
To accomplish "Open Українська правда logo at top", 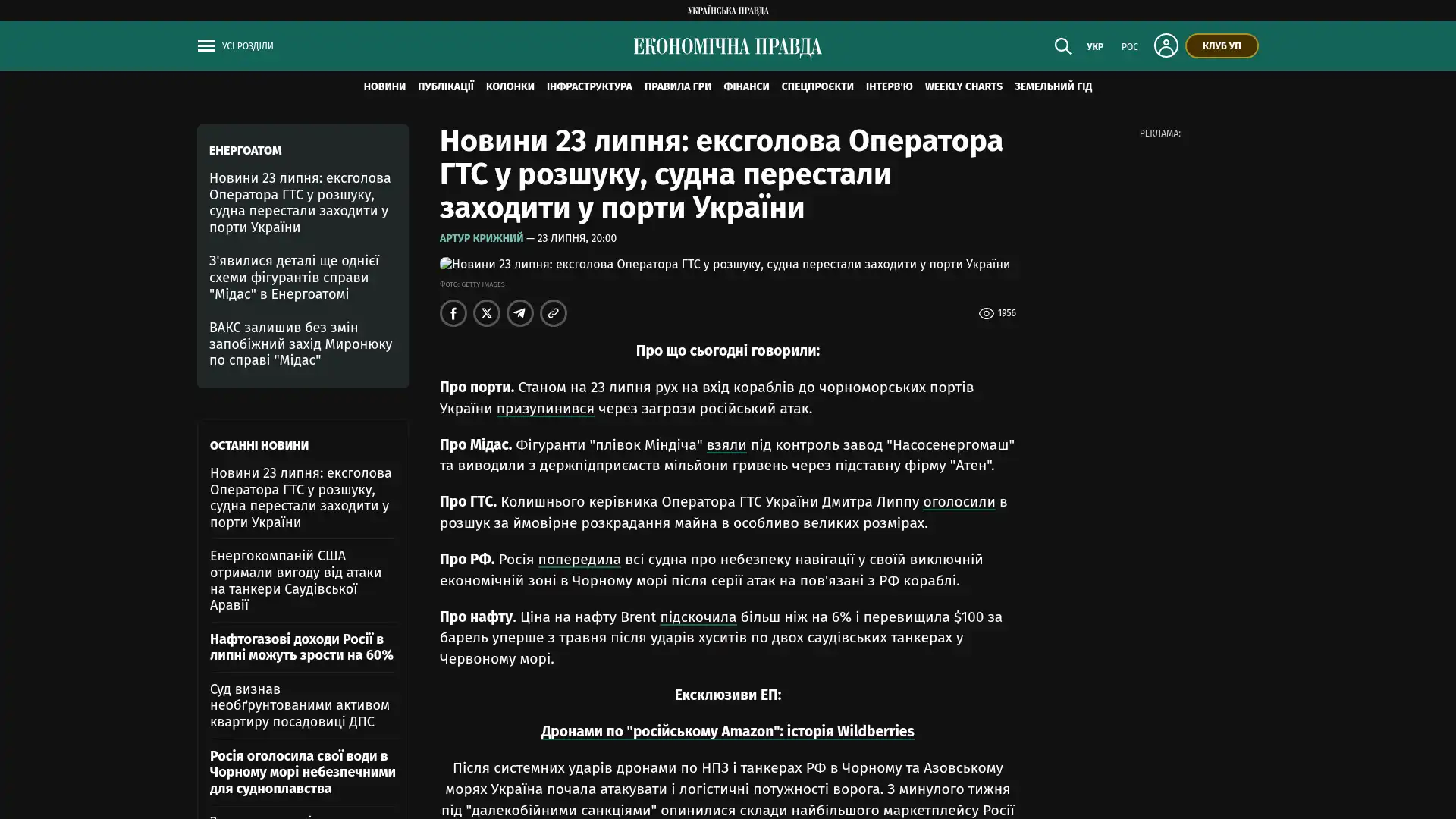I will [x=728, y=11].
